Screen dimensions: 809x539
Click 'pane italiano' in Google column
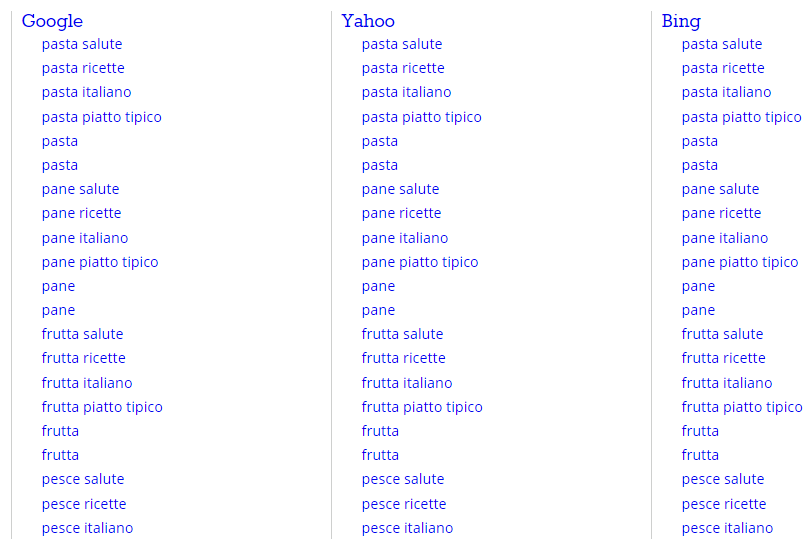tap(85, 238)
